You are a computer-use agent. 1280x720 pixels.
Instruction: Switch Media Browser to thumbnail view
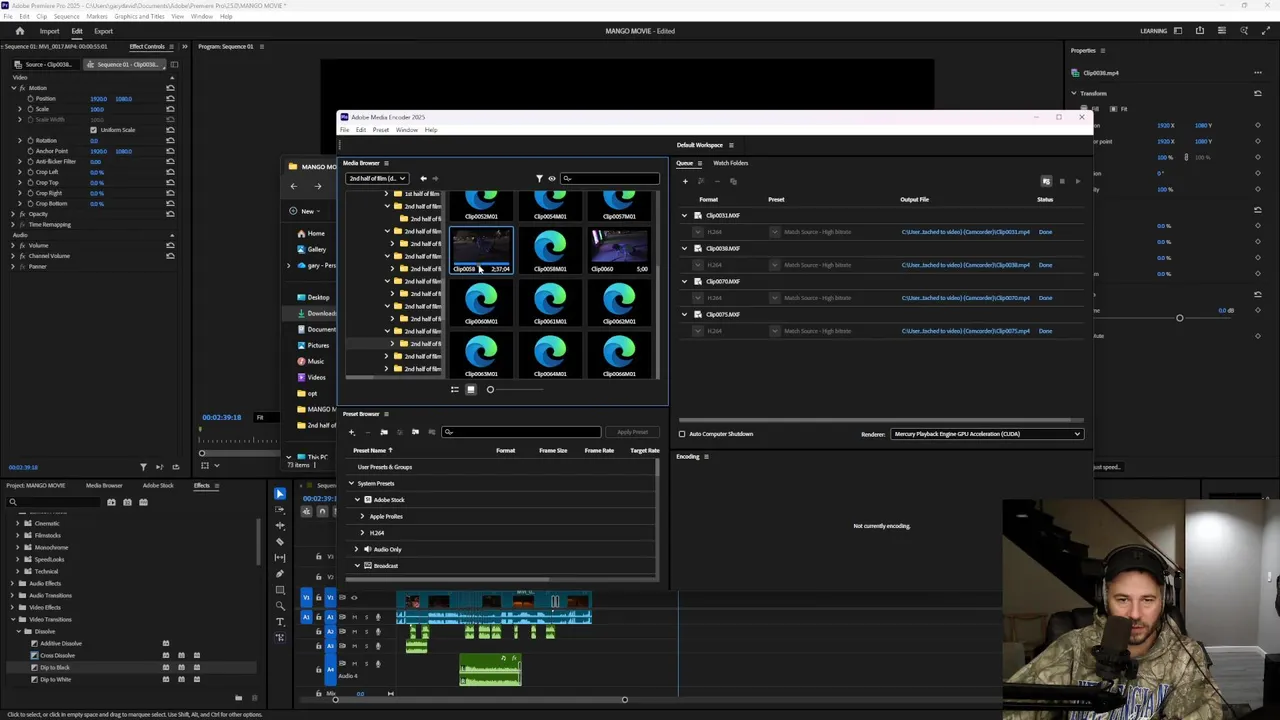tap(471, 389)
